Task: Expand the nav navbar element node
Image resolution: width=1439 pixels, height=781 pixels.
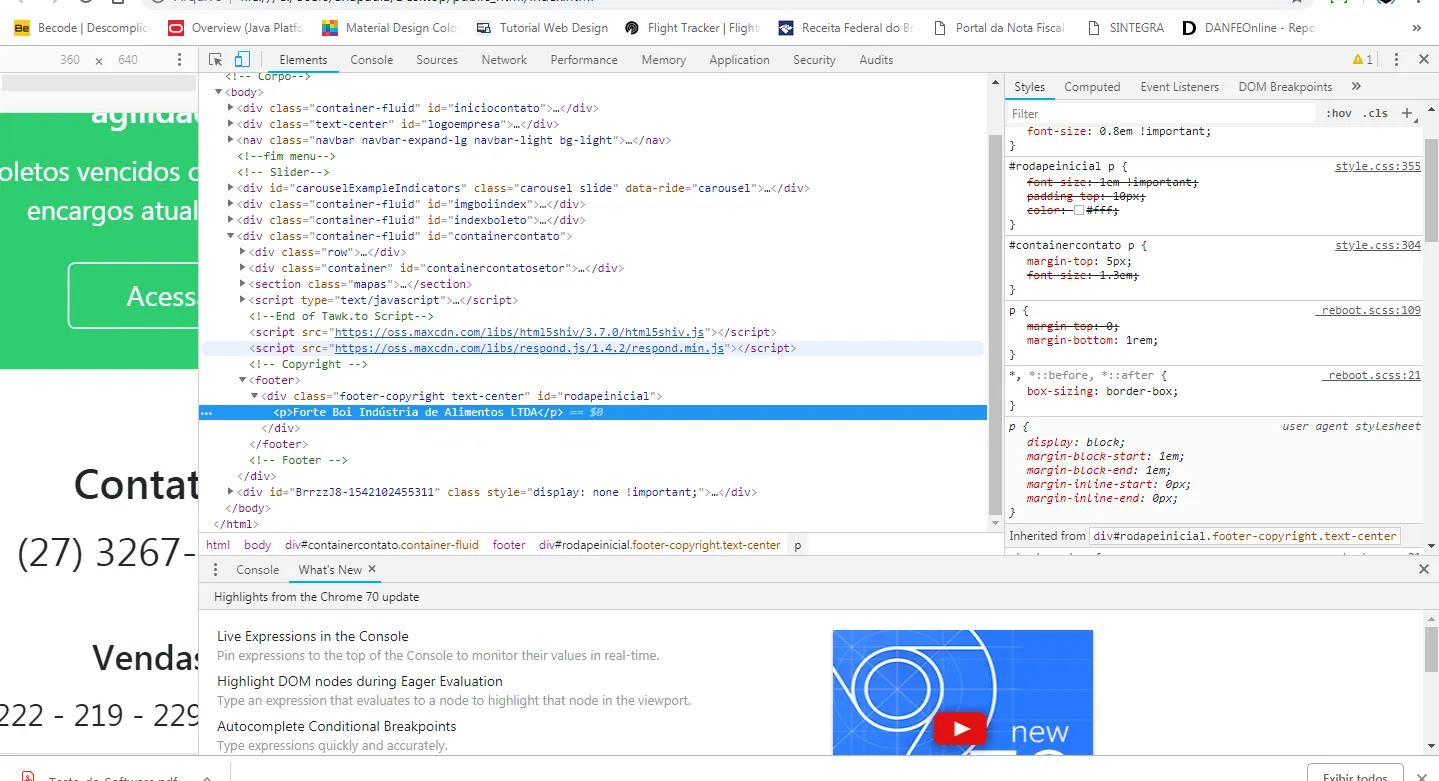Action: coord(231,140)
